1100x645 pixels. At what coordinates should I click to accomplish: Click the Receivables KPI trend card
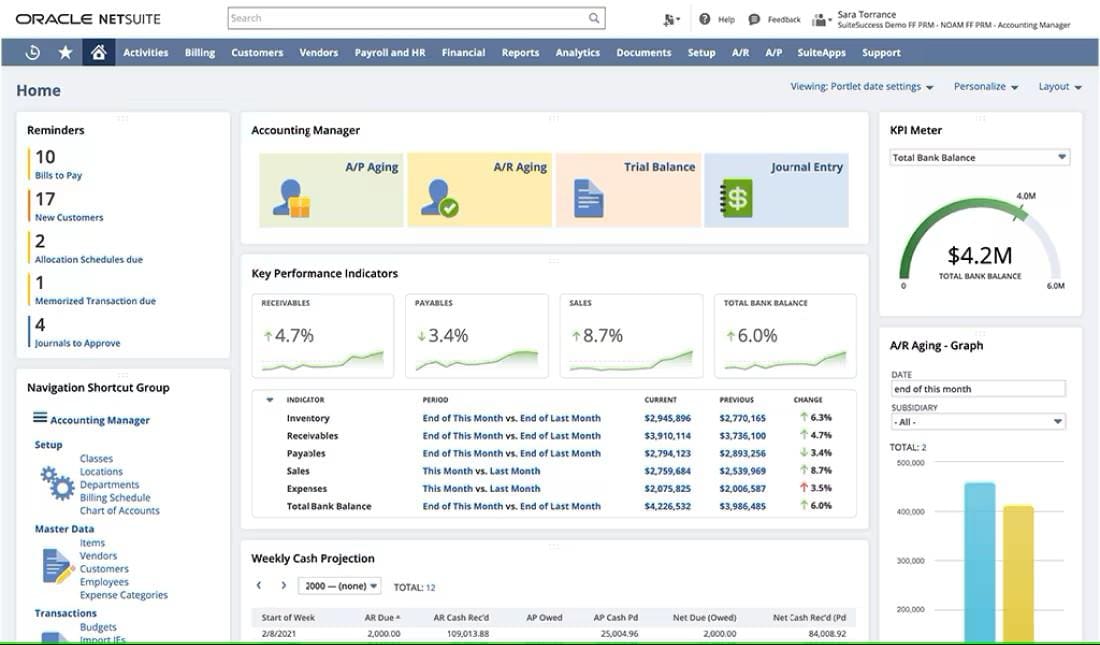[323, 335]
